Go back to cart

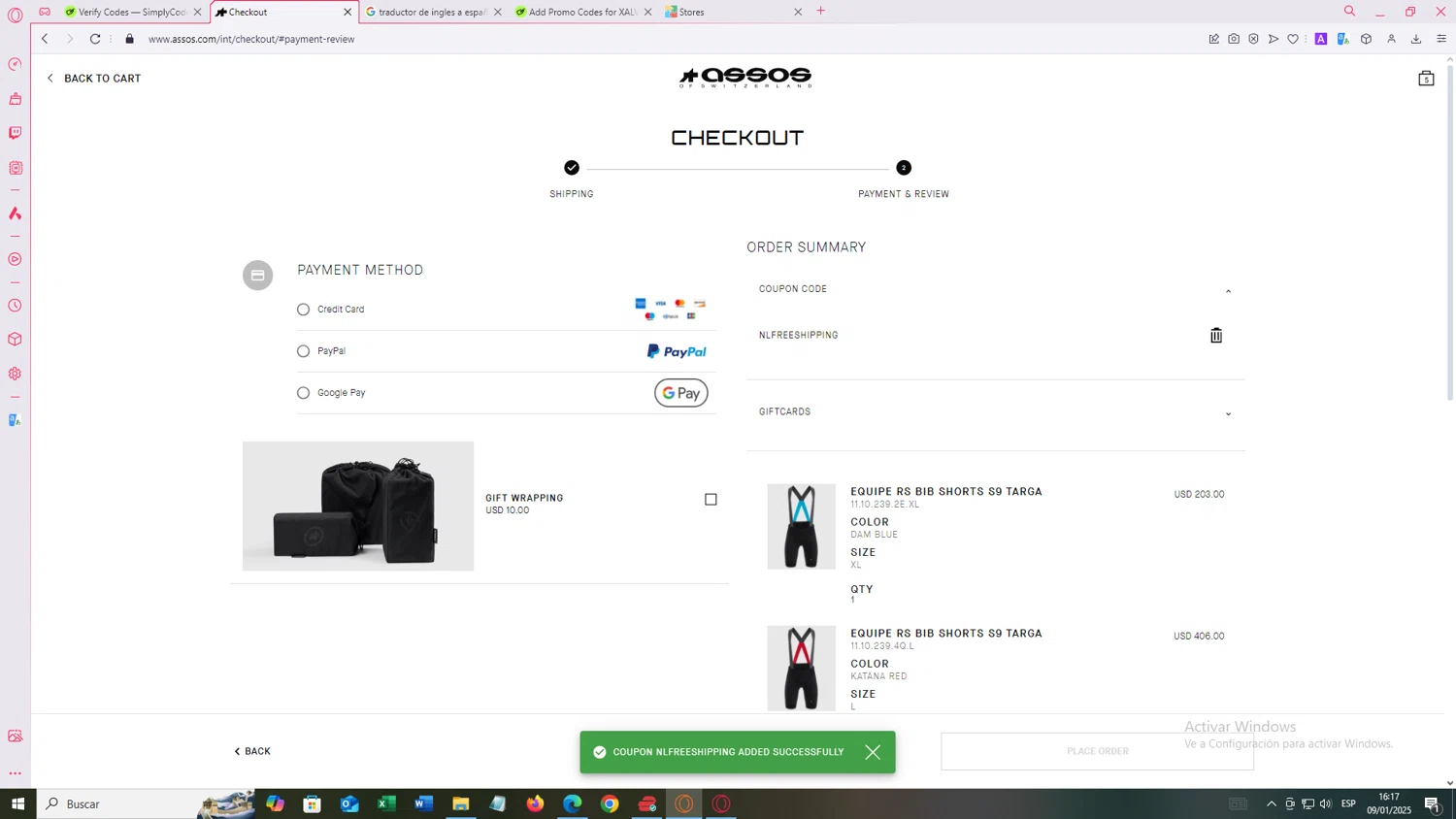point(94,79)
